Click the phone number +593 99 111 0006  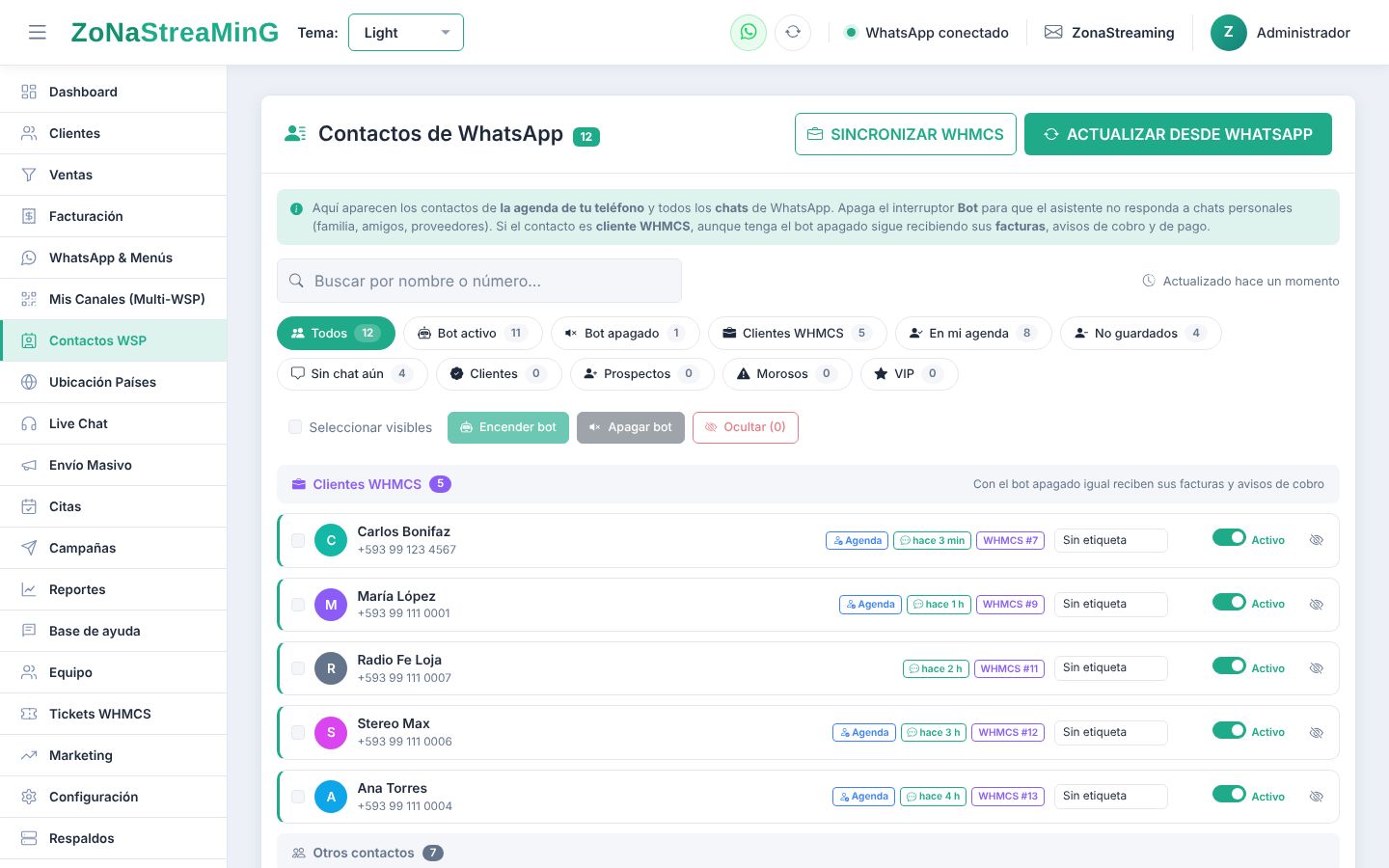point(405,742)
